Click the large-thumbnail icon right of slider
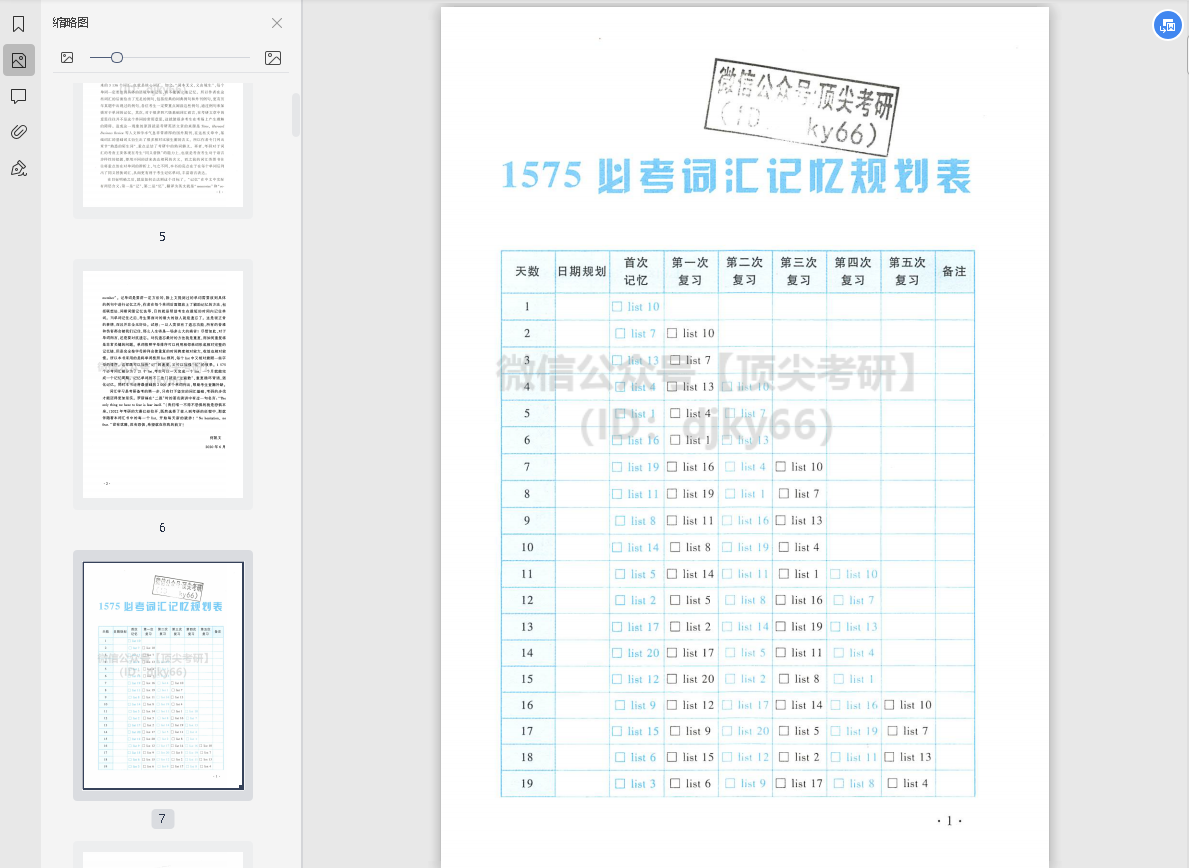The image size is (1189, 868). (273, 58)
